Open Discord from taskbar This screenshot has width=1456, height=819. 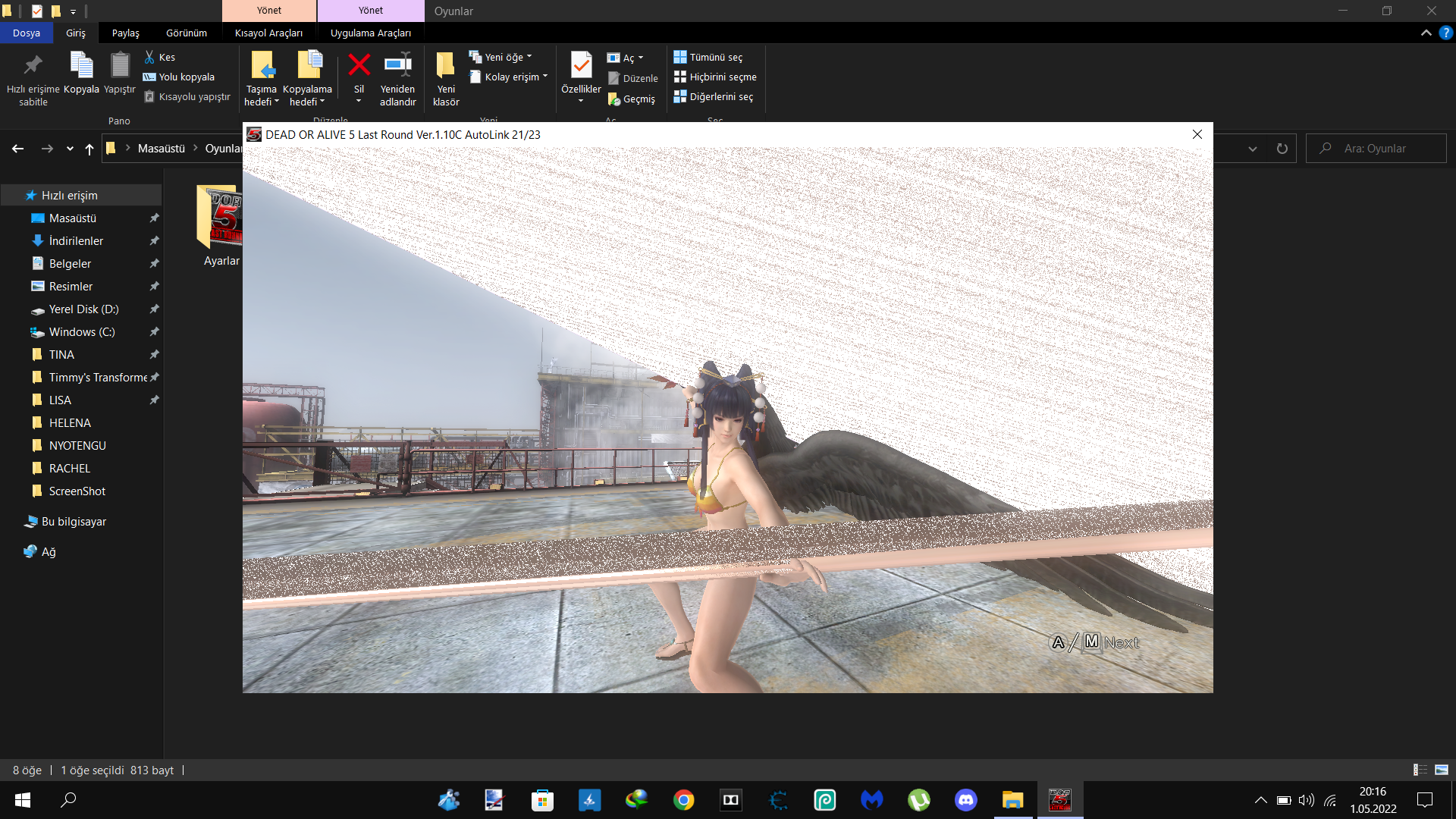[x=966, y=800]
